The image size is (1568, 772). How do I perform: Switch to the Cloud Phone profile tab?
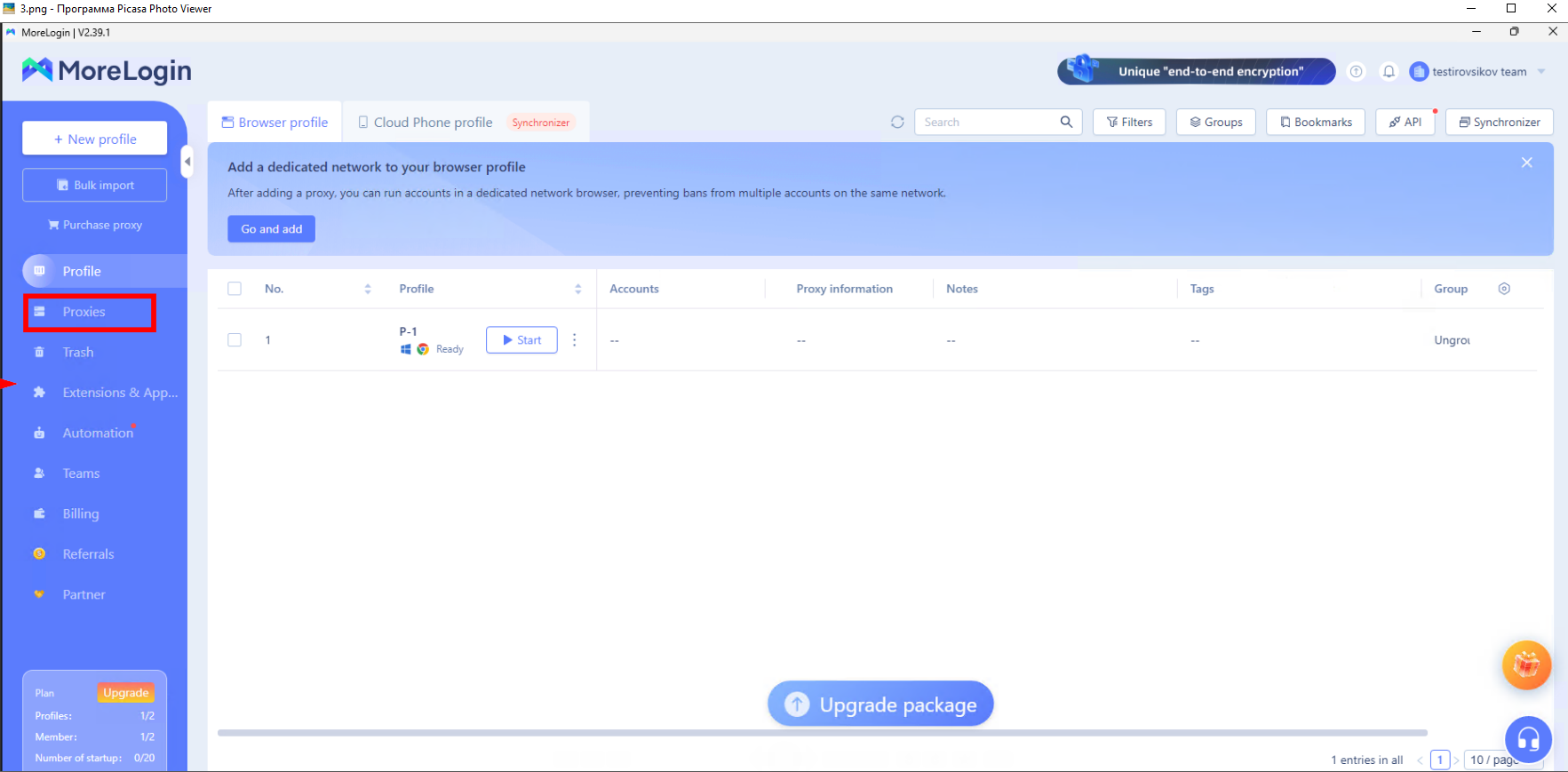coord(432,123)
